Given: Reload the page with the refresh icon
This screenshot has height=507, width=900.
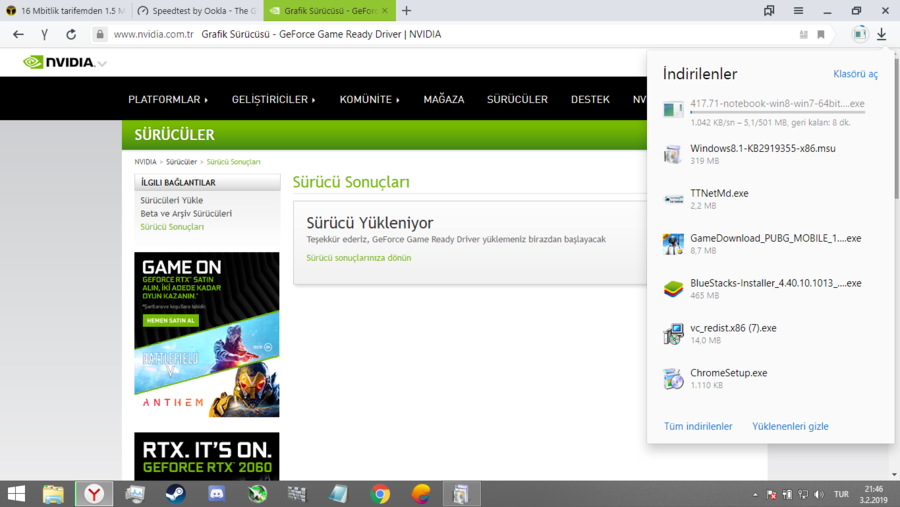Looking at the screenshot, I should pos(71,34).
